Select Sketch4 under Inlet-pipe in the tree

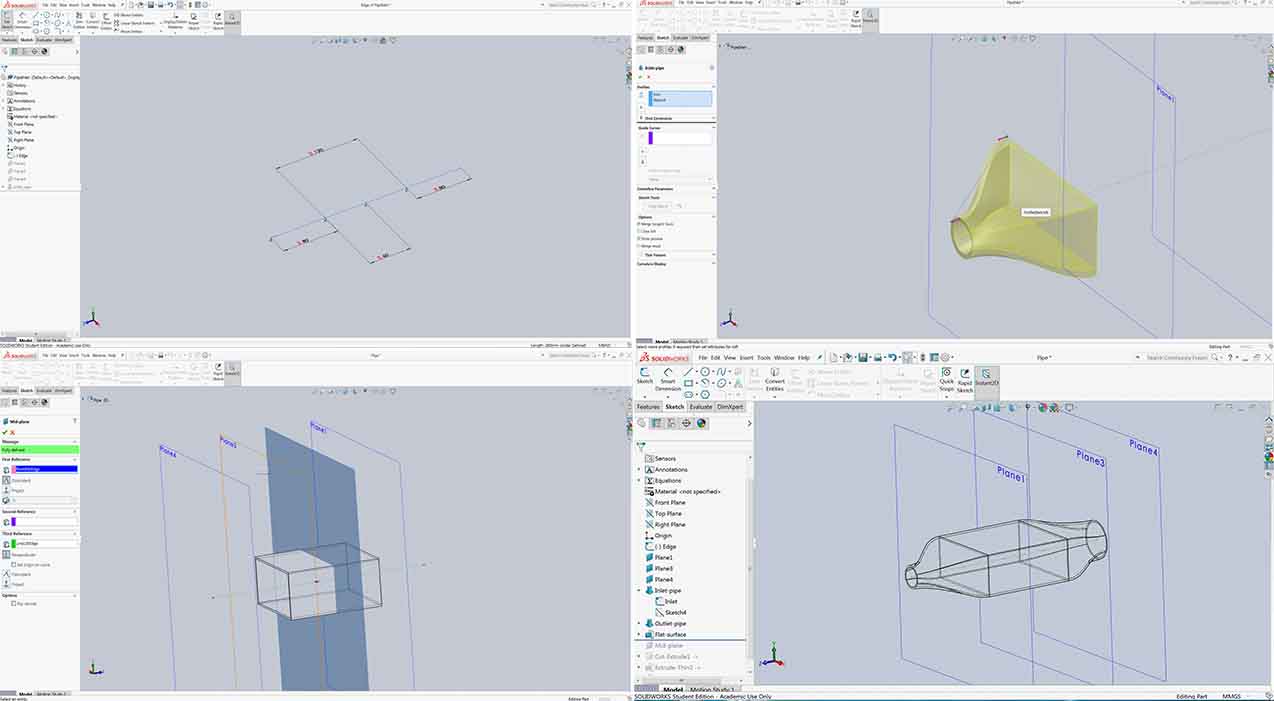(x=675, y=612)
